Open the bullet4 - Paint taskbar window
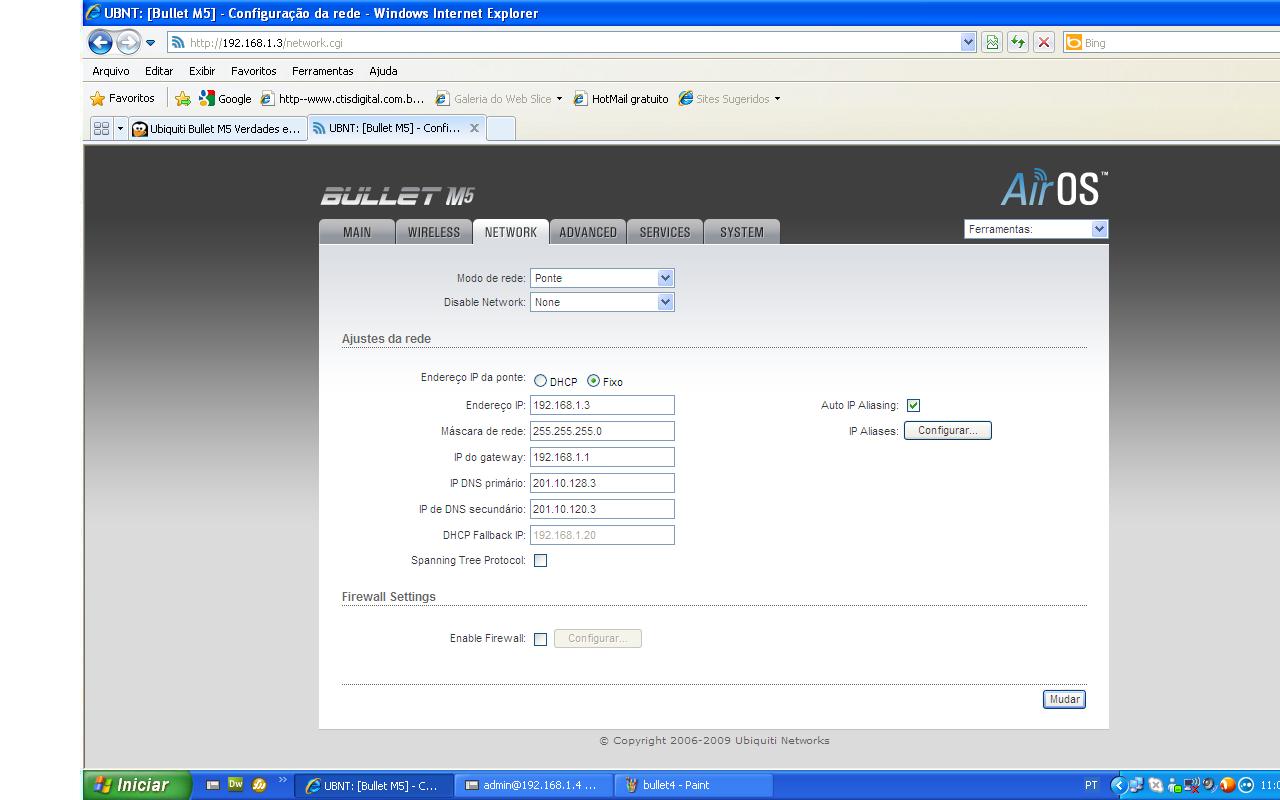 pos(693,785)
